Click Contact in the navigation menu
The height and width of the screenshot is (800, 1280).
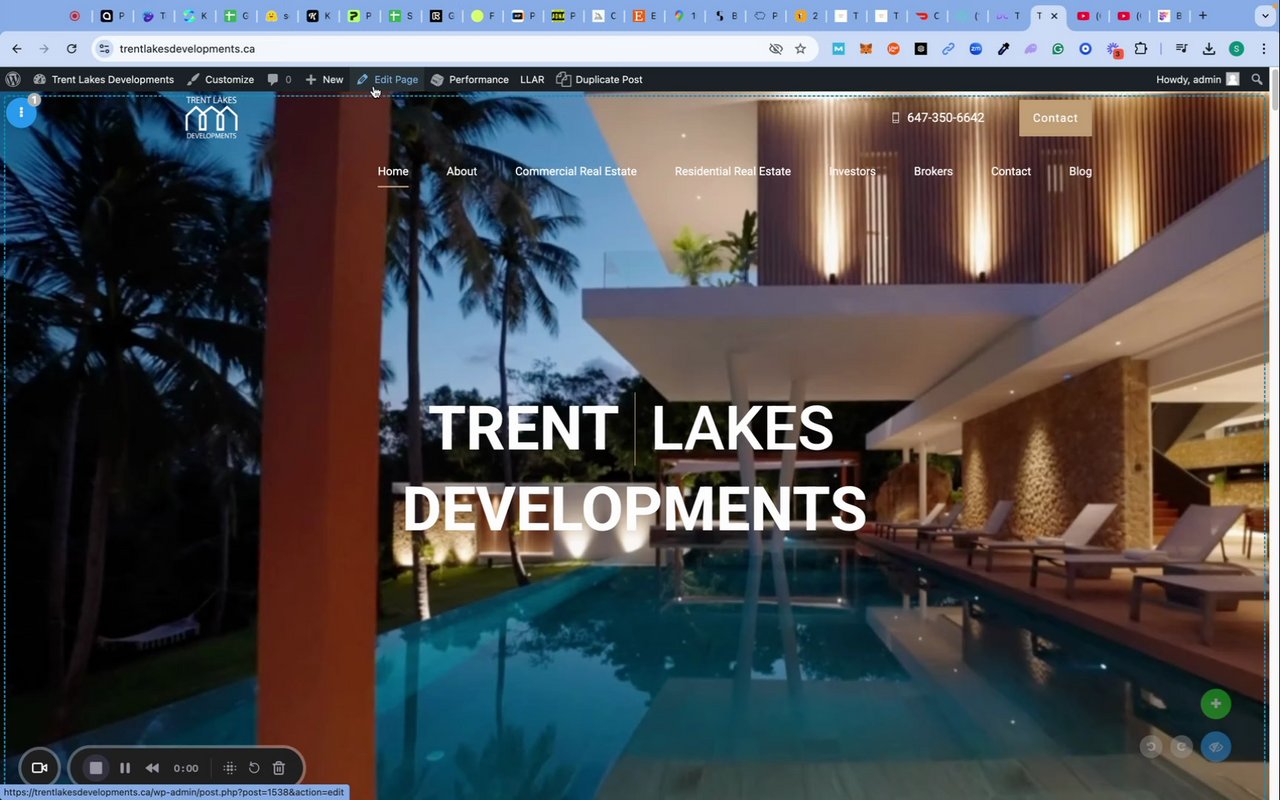[x=1011, y=171]
